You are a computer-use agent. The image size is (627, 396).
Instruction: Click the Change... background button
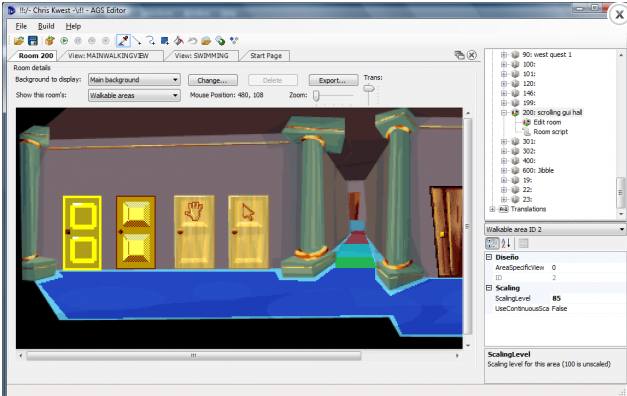tap(213, 80)
